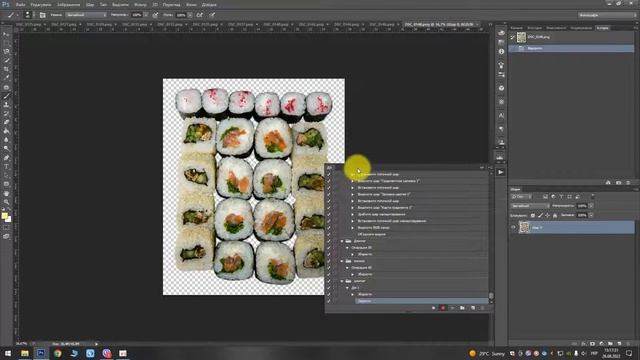The height and width of the screenshot is (360, 640).
Task: Toggle lock all for the layer
Action: (555, 216)
